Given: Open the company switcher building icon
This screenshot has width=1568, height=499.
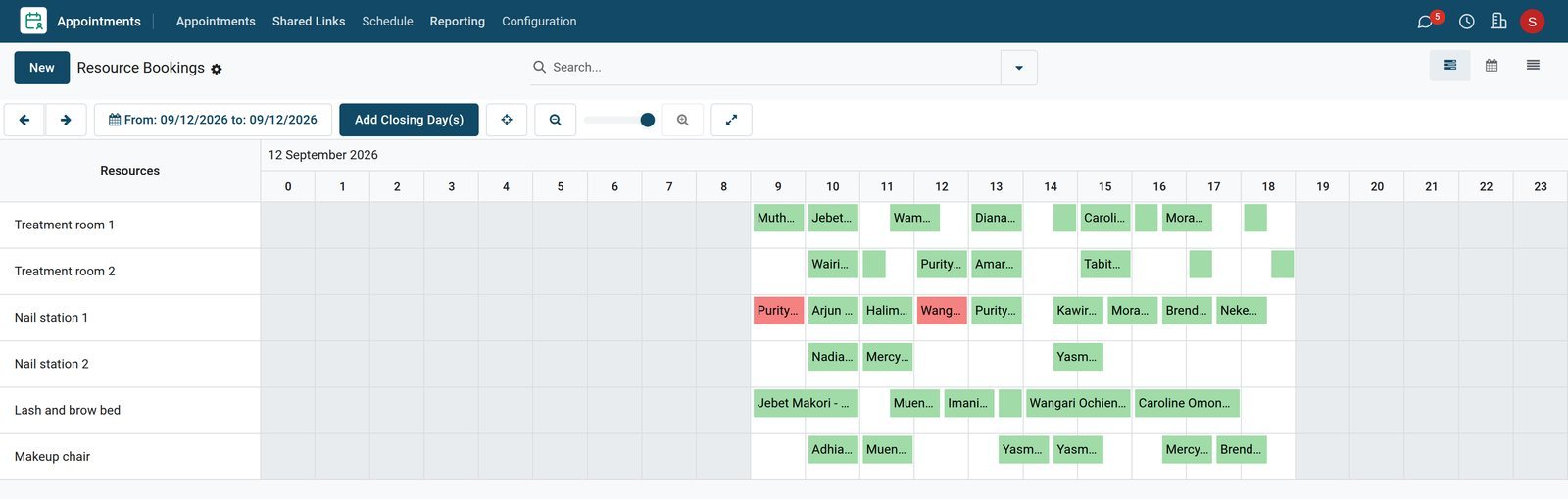Looking at the screenshot, I should (1498, 22).
